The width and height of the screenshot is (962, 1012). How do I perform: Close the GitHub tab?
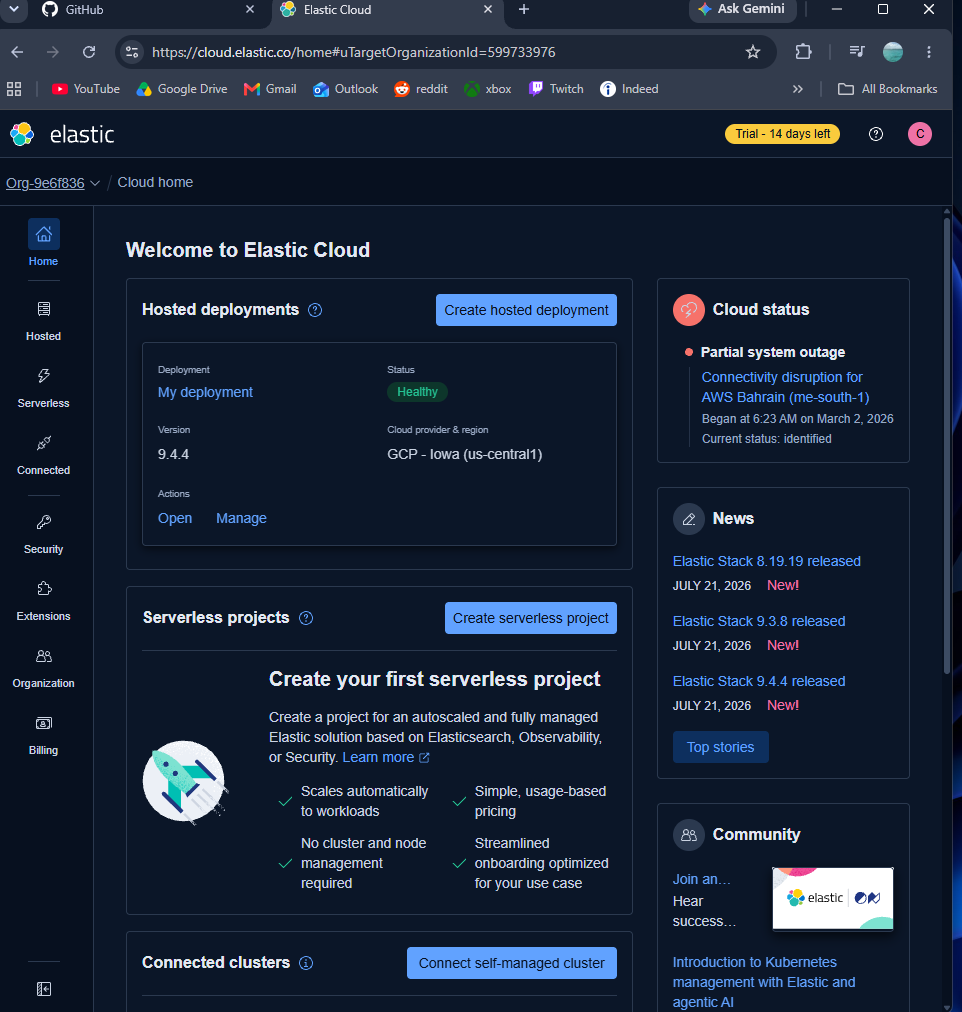coord(250,10)
